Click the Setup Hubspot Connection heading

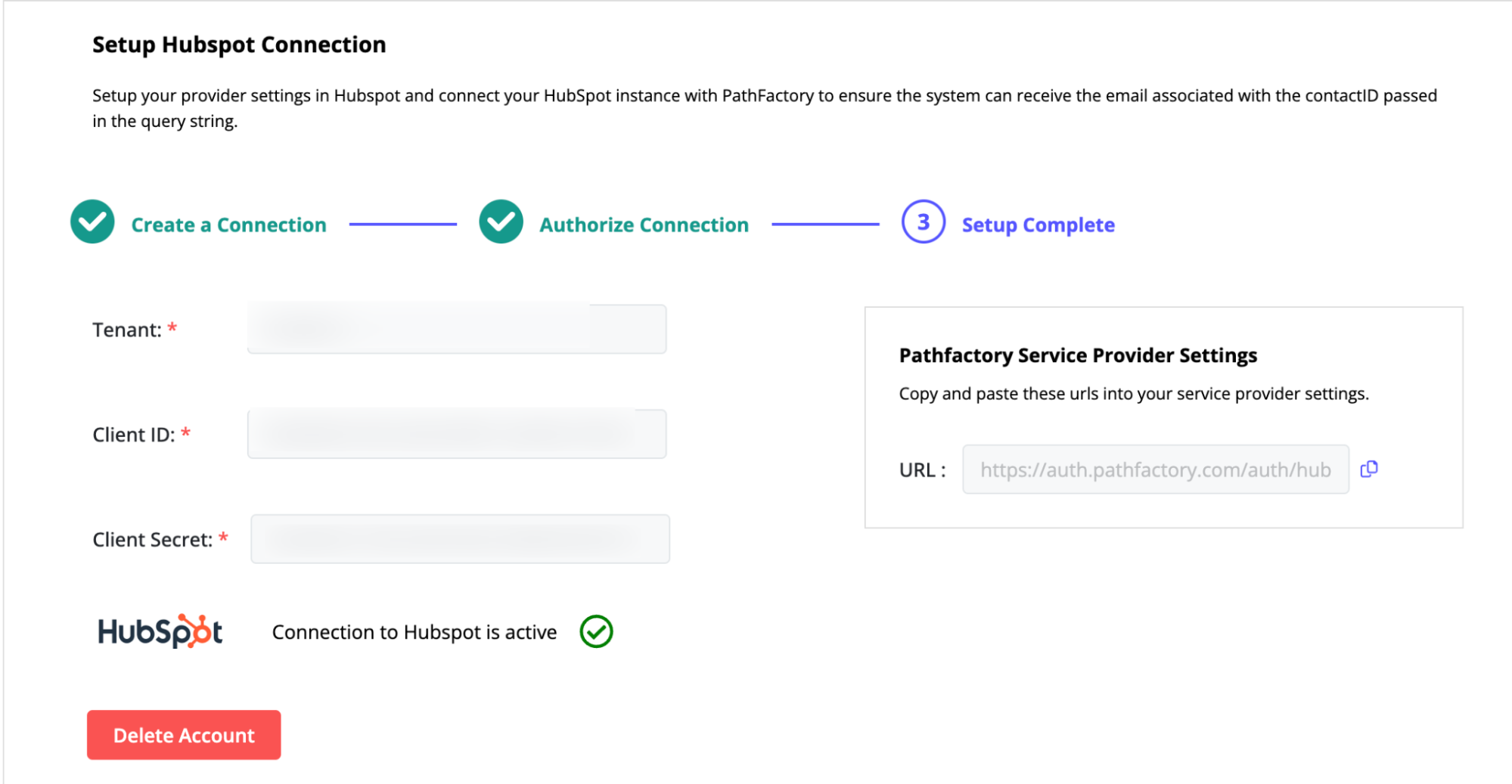[x=238, y=44]
